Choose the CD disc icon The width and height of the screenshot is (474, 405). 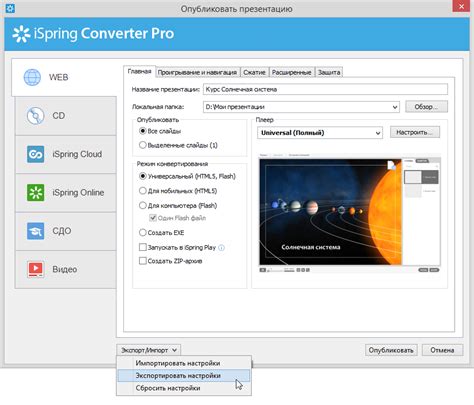click(x=35, y=116)
